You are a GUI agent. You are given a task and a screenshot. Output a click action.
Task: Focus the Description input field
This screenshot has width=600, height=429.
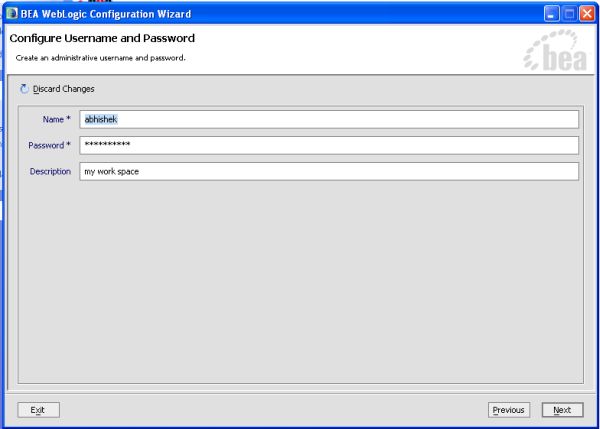(x=329, y=171)
